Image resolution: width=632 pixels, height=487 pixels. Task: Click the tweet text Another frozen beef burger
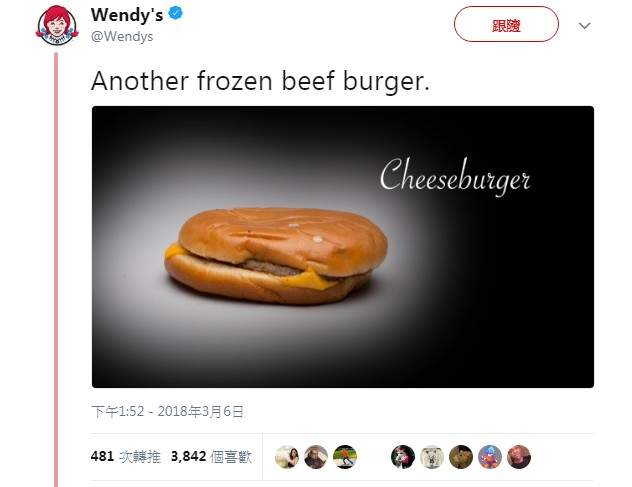[x=261, y=81]
